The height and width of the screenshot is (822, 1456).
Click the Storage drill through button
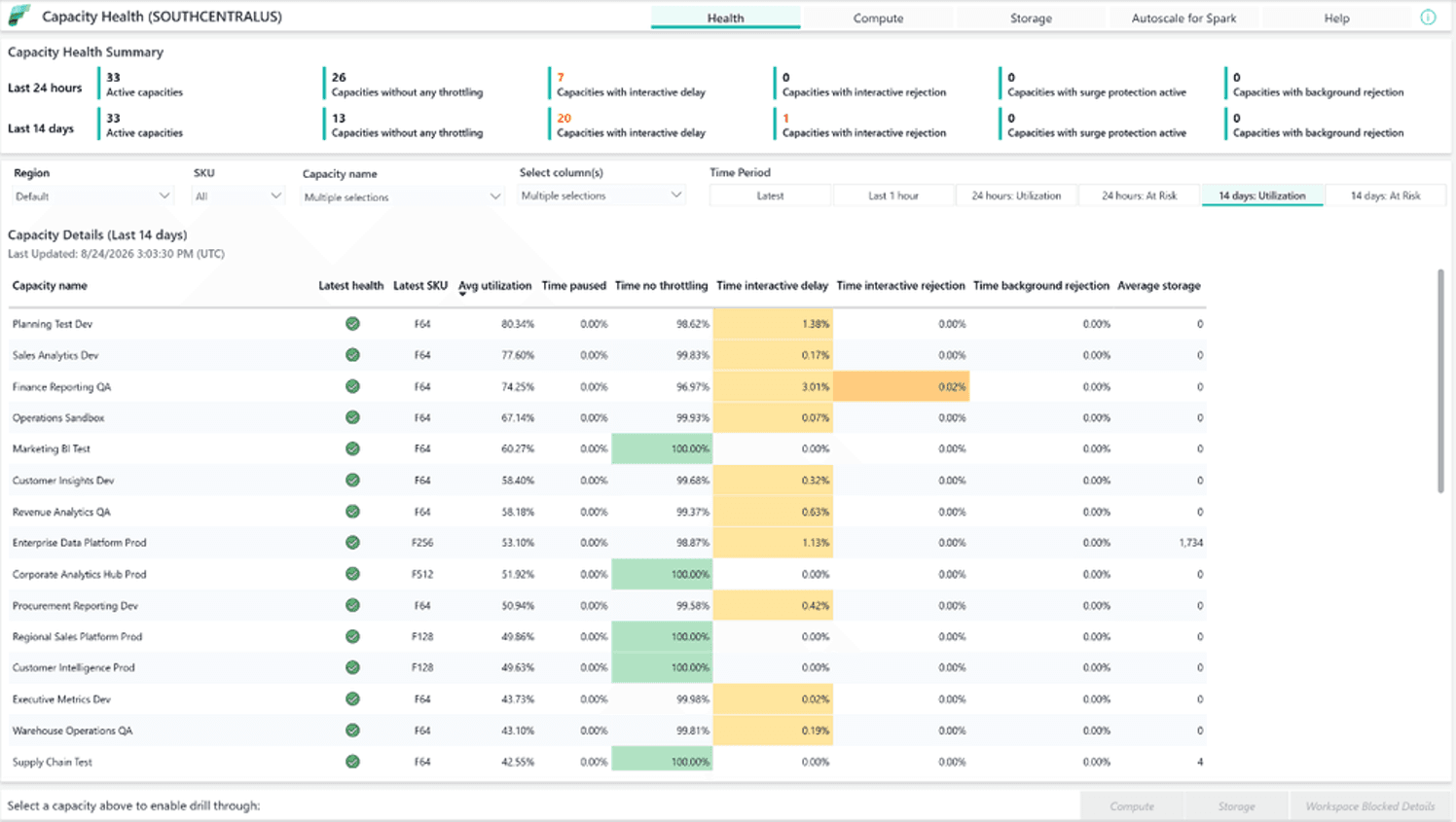pos(1236,806)
